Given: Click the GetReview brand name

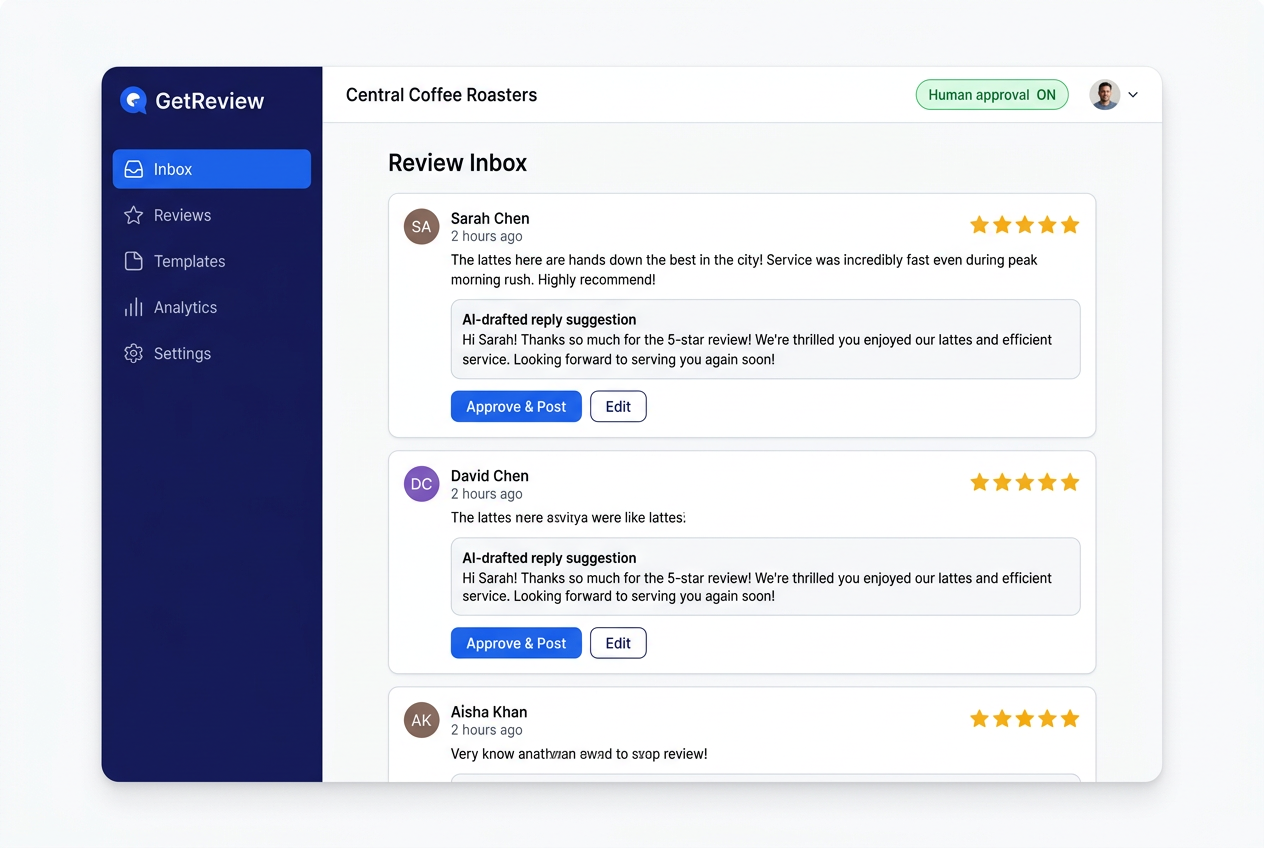Looking at the screenshot, I should [210, 101].
